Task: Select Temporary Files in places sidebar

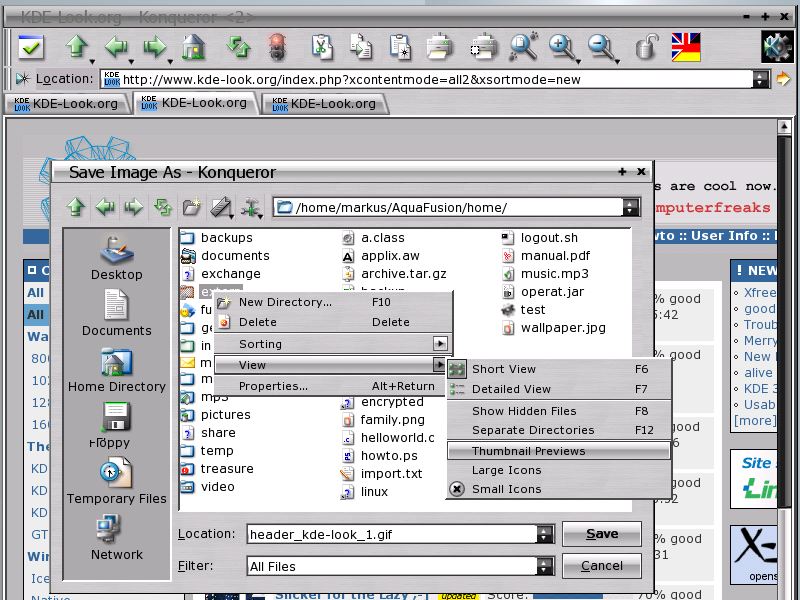Action: click(x=116, y=481)
